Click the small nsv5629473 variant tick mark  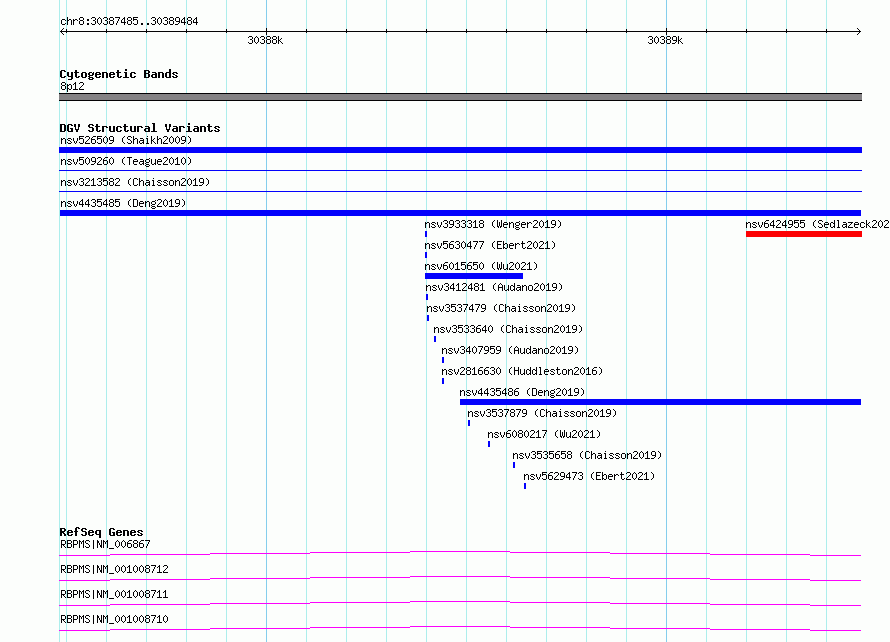tap(525, 486)
